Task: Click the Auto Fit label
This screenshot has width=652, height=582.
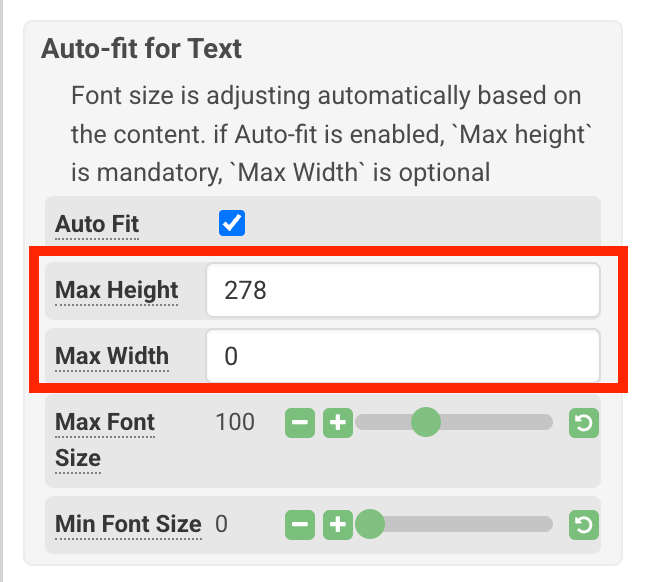Action: click(x=97, y=224)
